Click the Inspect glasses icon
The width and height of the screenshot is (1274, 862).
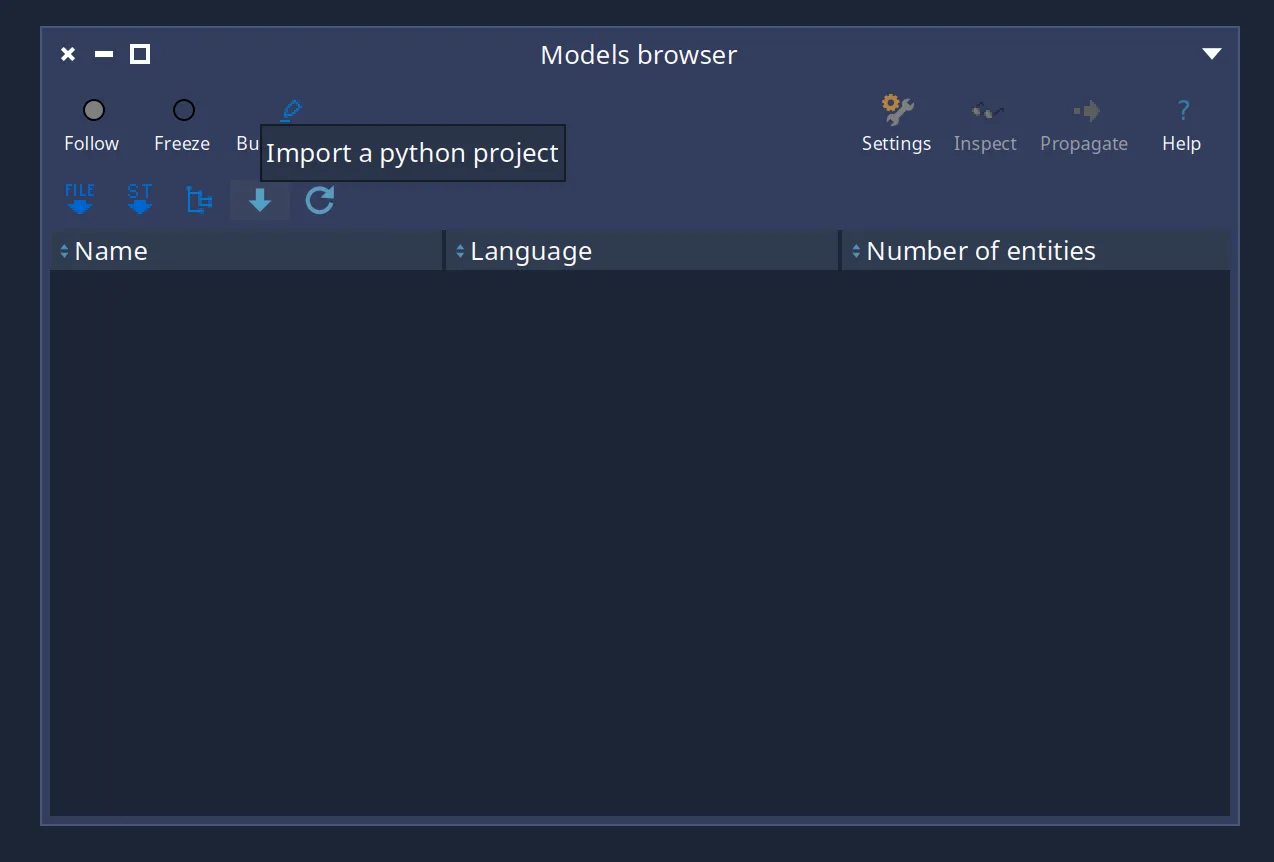[x=986, y=110]
